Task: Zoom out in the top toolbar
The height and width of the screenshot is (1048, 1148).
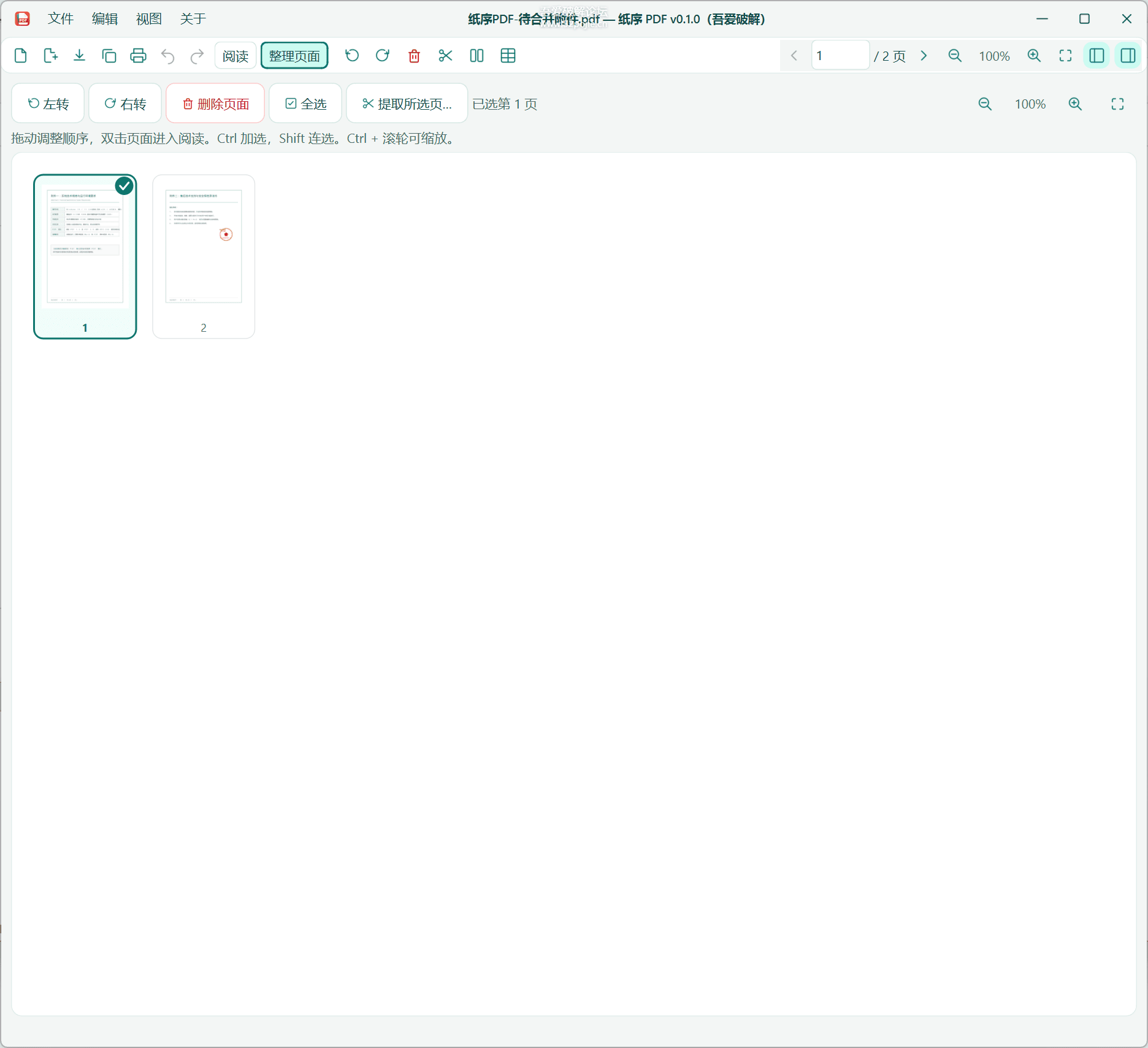Action: point(955,56)
